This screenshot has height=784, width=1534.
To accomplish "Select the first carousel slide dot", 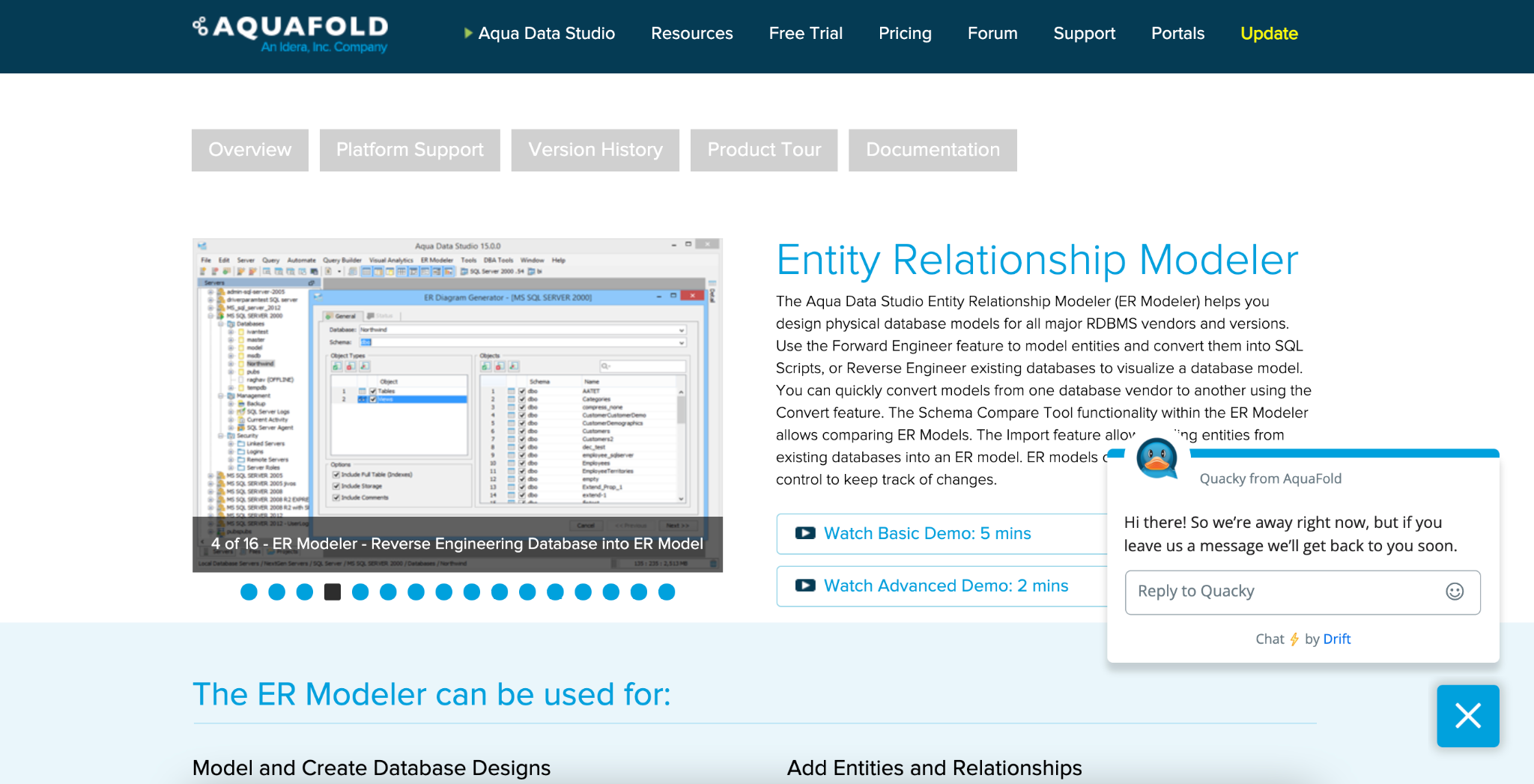I will tap(249, 592).
